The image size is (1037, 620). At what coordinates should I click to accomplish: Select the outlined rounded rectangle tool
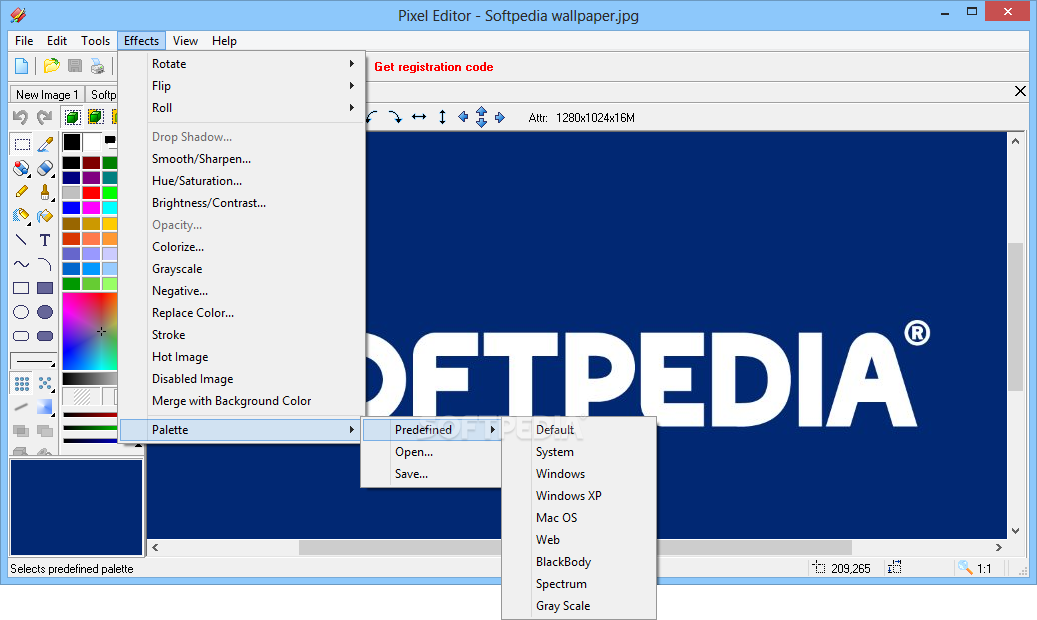(22, 335)
